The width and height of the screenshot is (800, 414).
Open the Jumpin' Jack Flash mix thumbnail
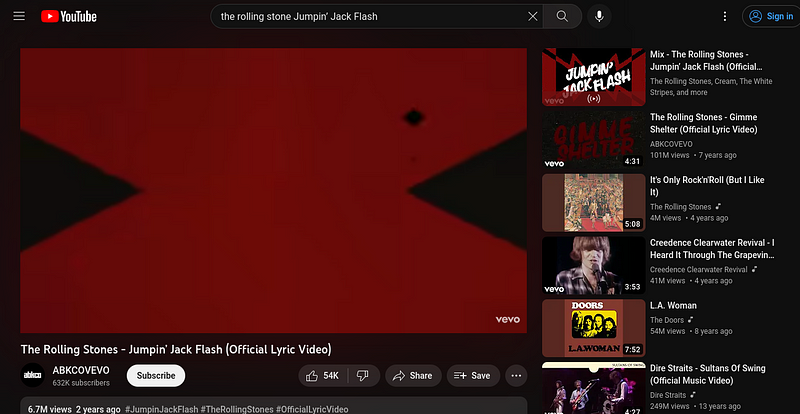[x=593, y=77]
